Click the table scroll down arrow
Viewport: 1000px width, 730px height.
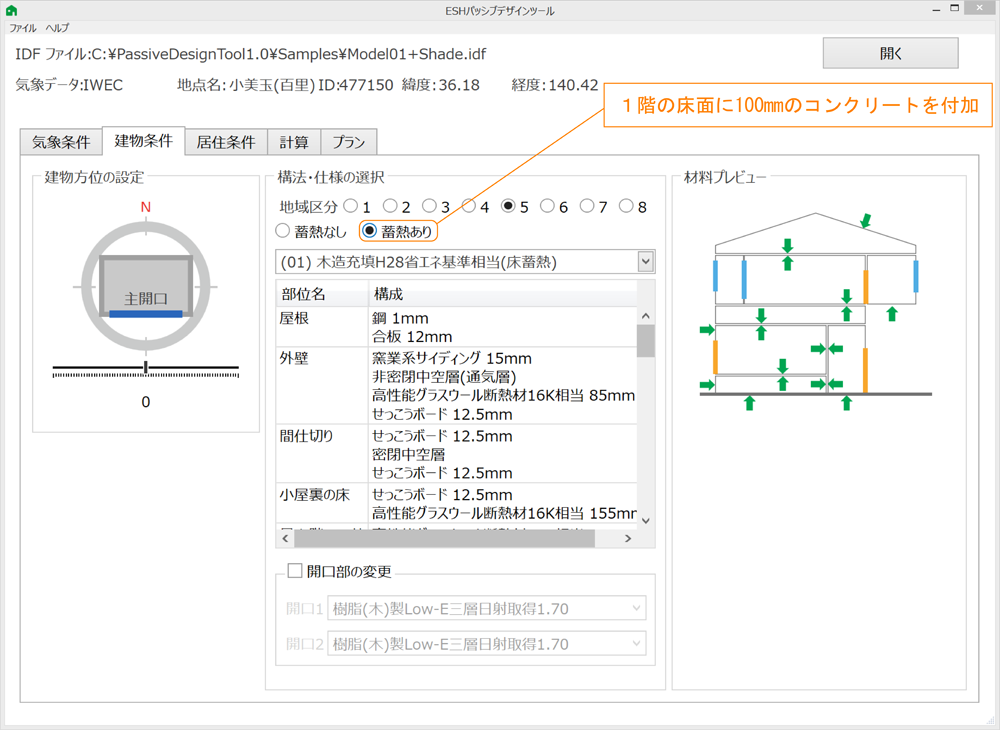tap(645, 520)
